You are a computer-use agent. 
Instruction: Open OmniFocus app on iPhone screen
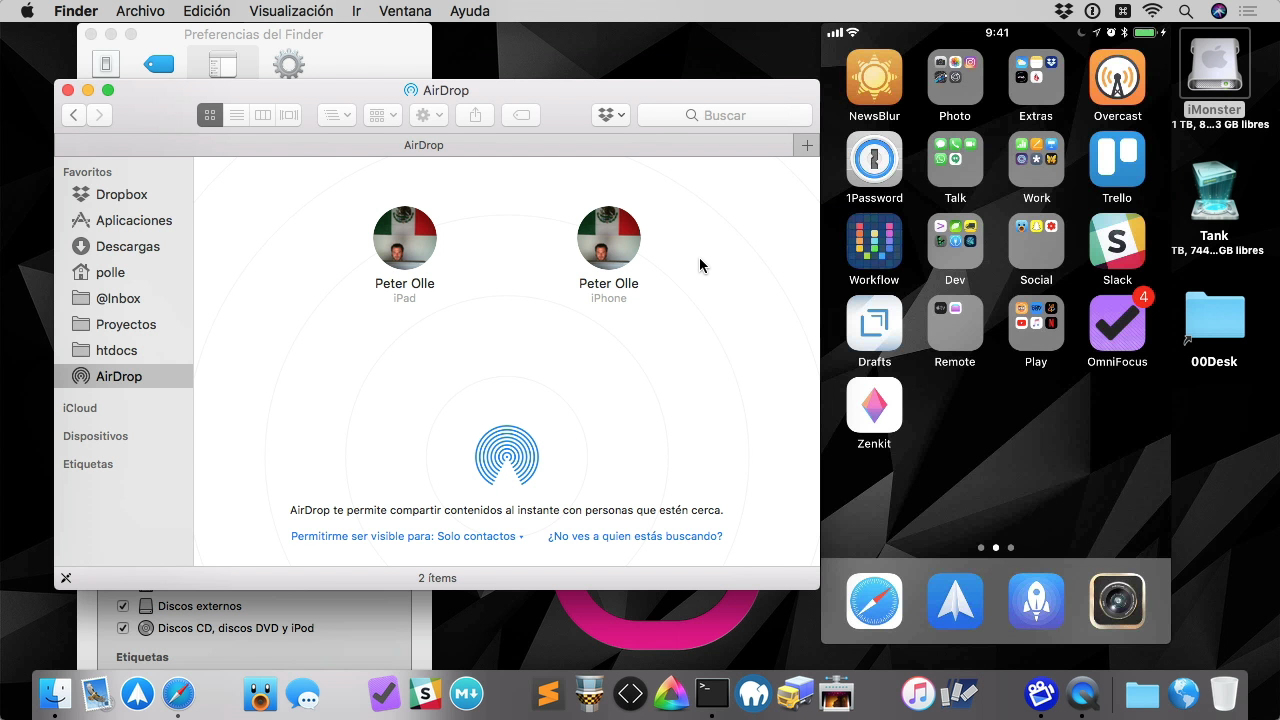[x=1117, y=323]
